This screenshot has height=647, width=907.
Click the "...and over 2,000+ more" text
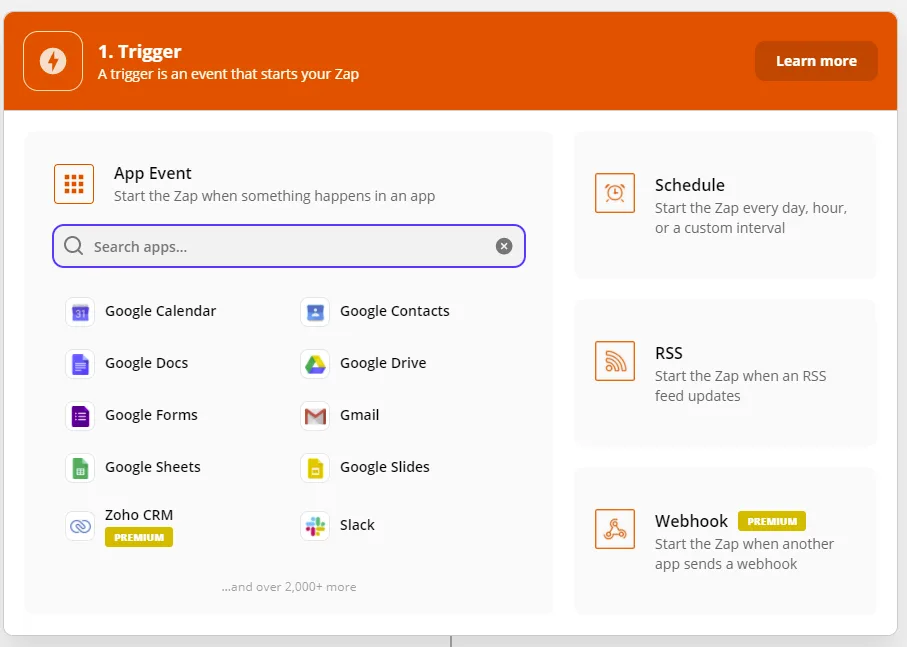[289, 587]
